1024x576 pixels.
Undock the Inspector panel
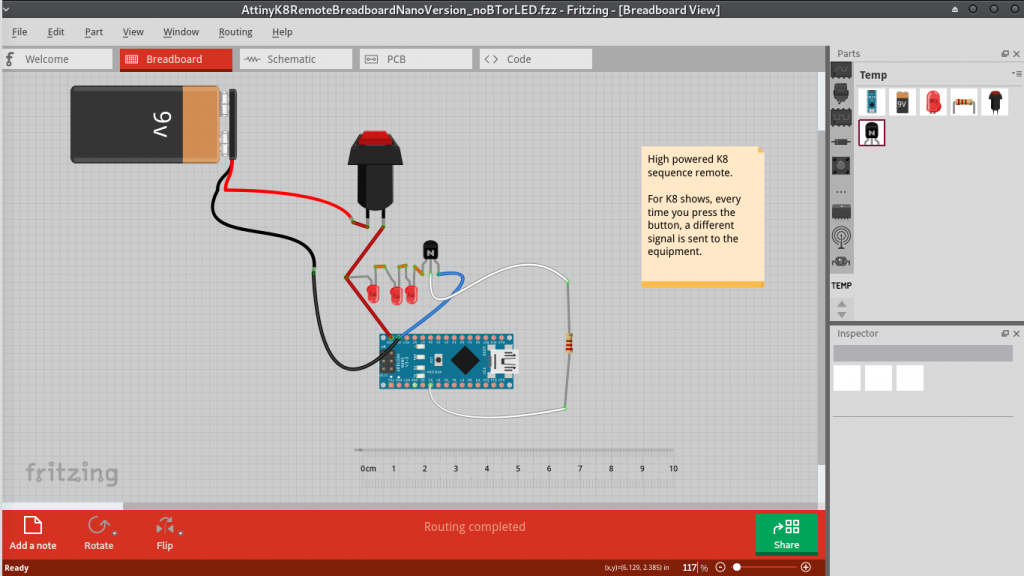[x=1005, y=333]
